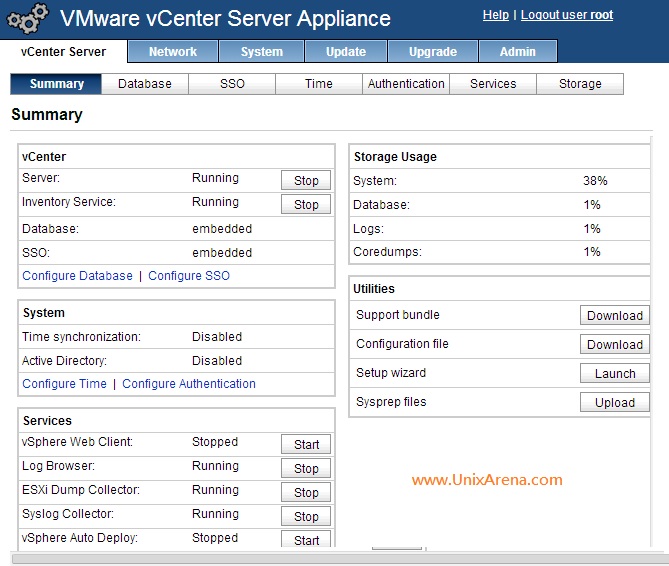
Task: Download the Configuration file
Action: (614, 344)
